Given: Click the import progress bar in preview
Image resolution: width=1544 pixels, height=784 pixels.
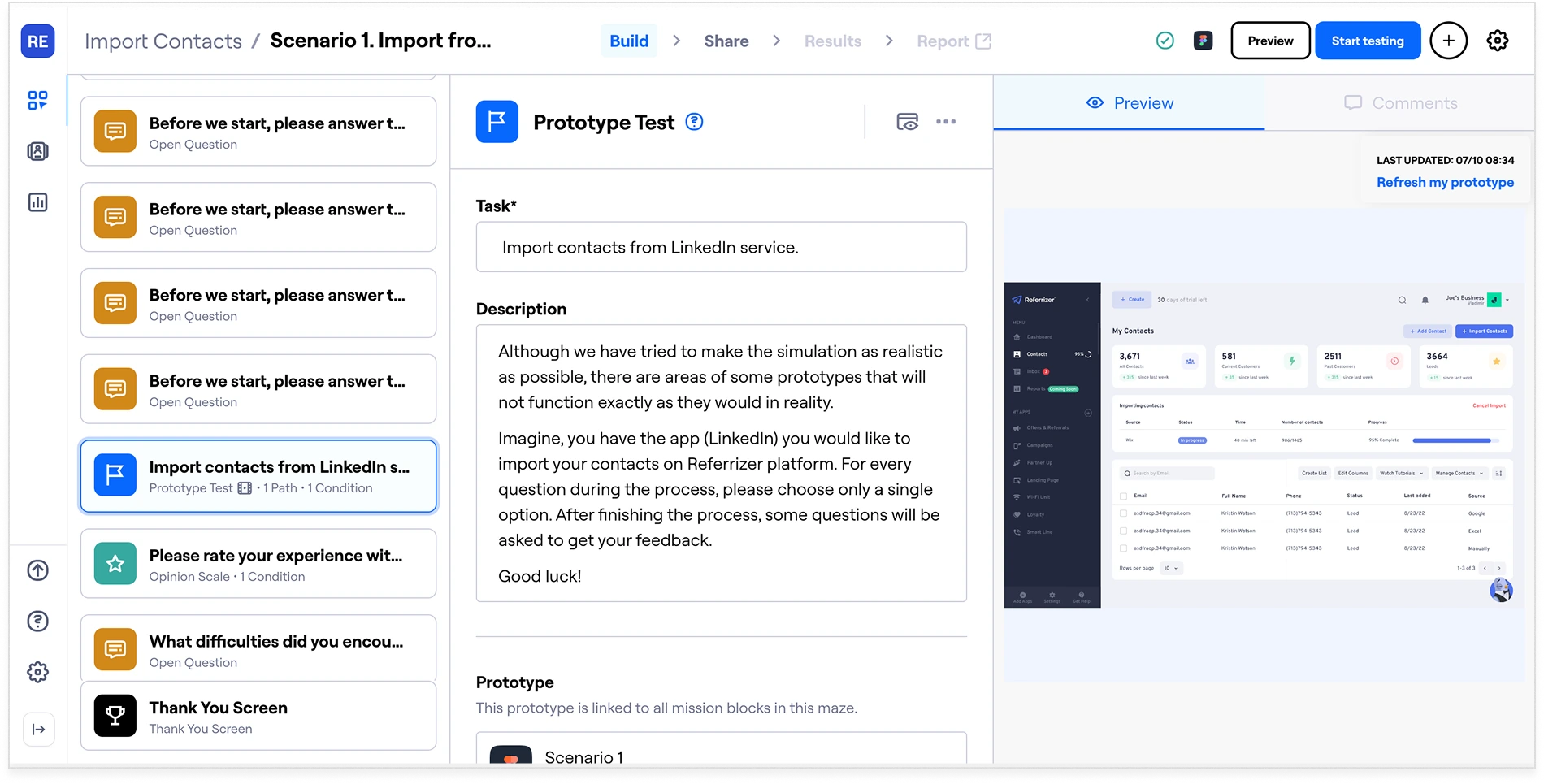Looking at the screenshot, I should 1455,440.
